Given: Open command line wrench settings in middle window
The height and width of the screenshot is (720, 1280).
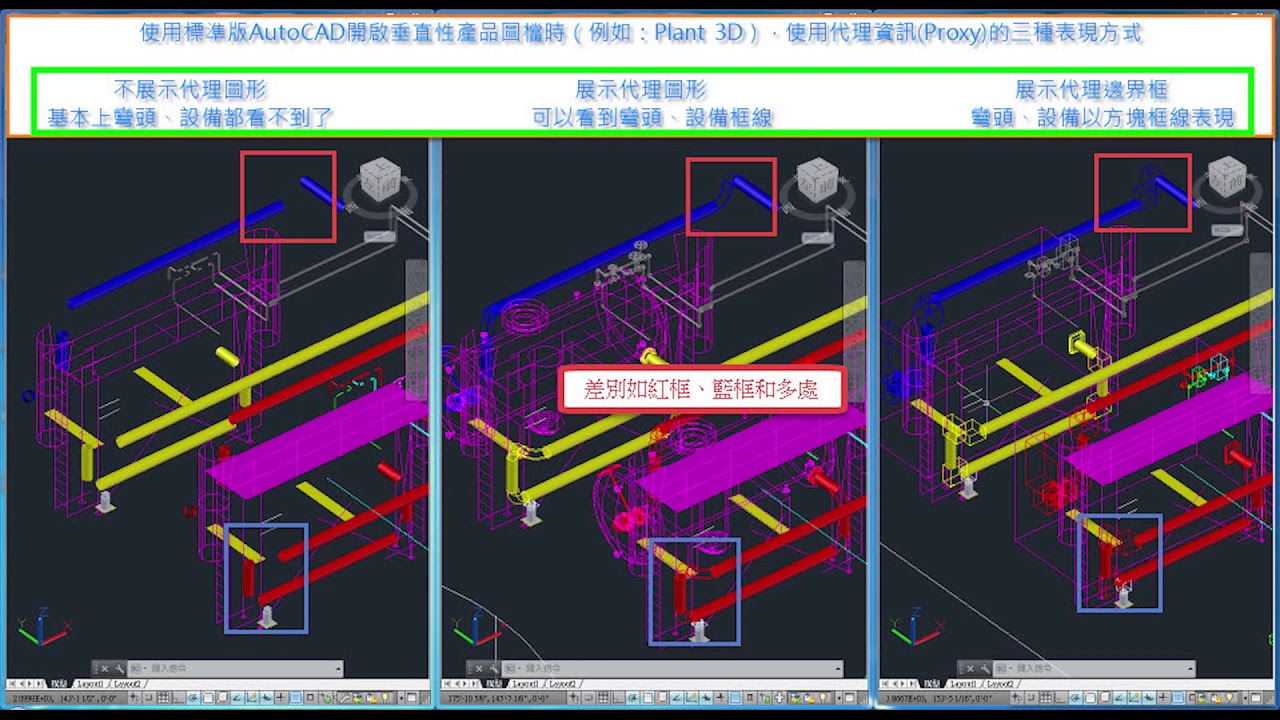Looking at the screenshot, I should [493, 669].
